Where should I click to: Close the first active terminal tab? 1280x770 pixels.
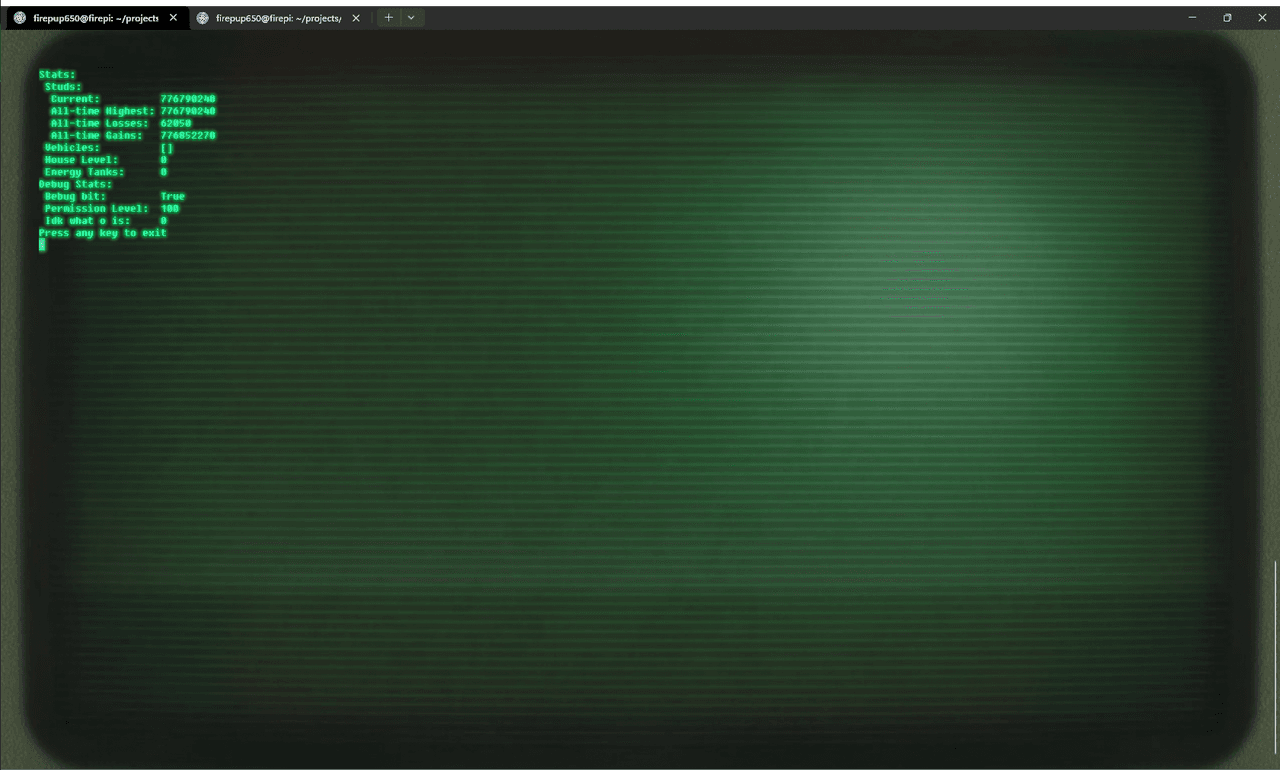tap(173, 18)
